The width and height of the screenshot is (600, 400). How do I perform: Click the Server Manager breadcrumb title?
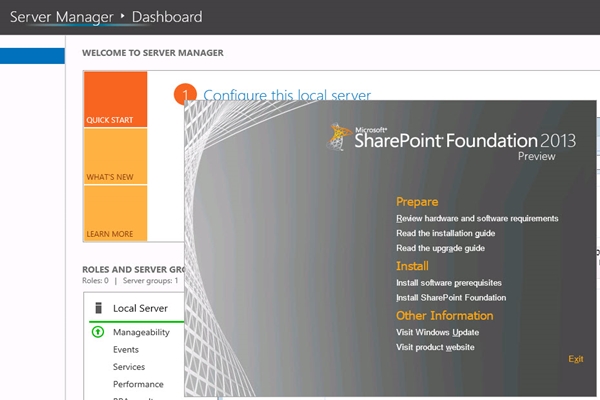click(62, 17)
